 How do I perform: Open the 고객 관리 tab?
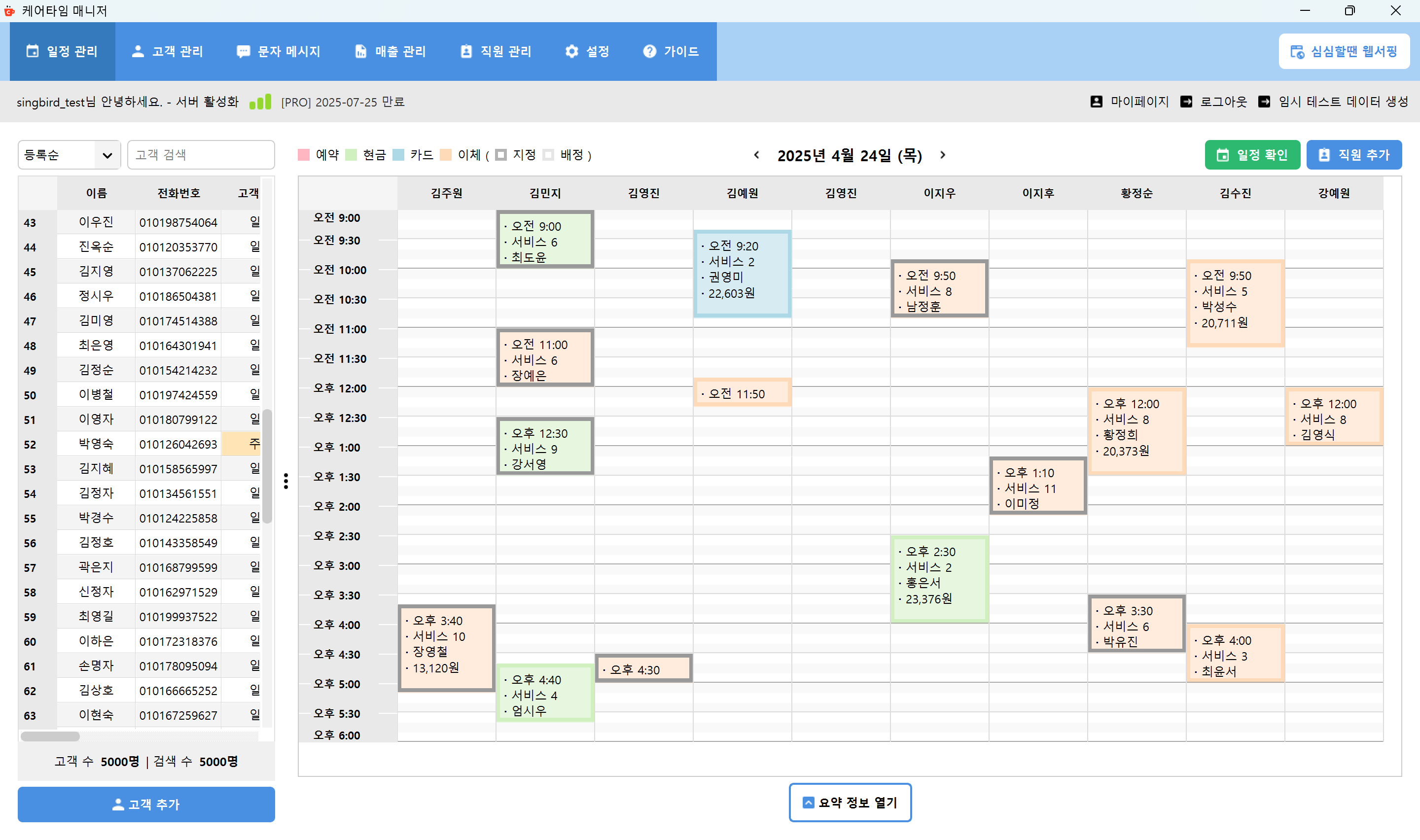168,51
